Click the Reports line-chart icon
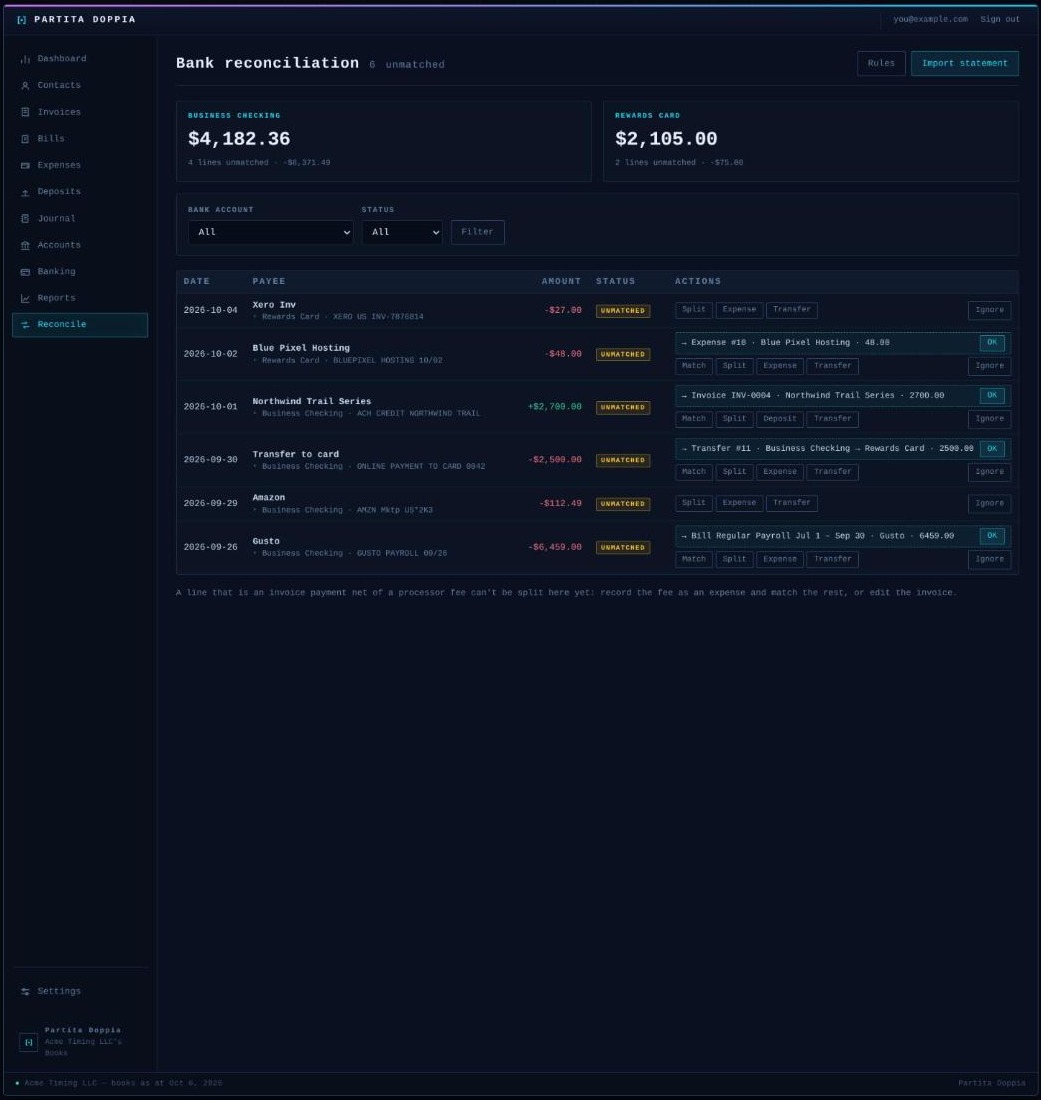 click(x=25, y=298)
